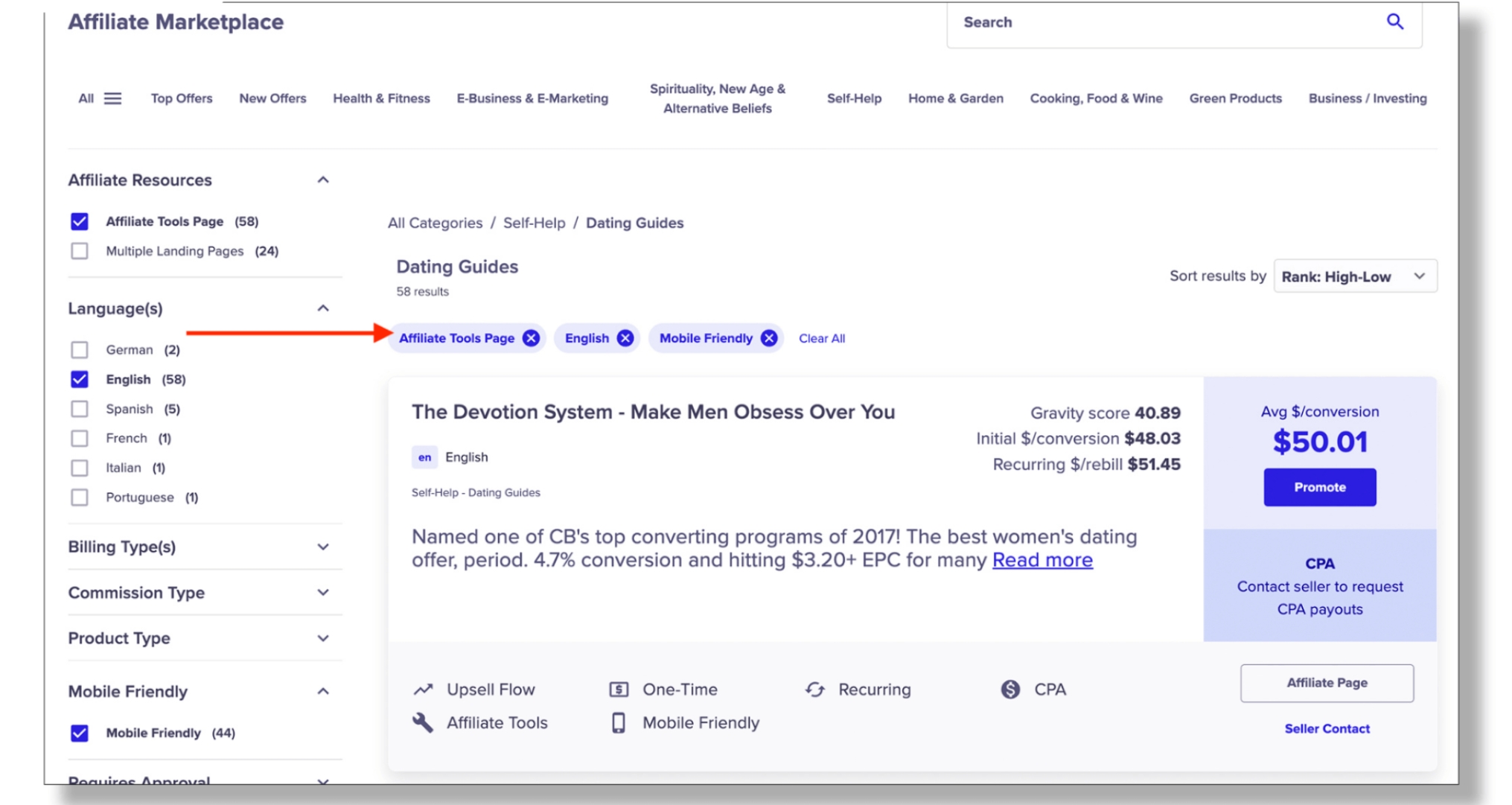Open the All categories hamburger icon
Image resolution: width=1512 pixels, height=805 pixels.
click(x=112, y=98)
